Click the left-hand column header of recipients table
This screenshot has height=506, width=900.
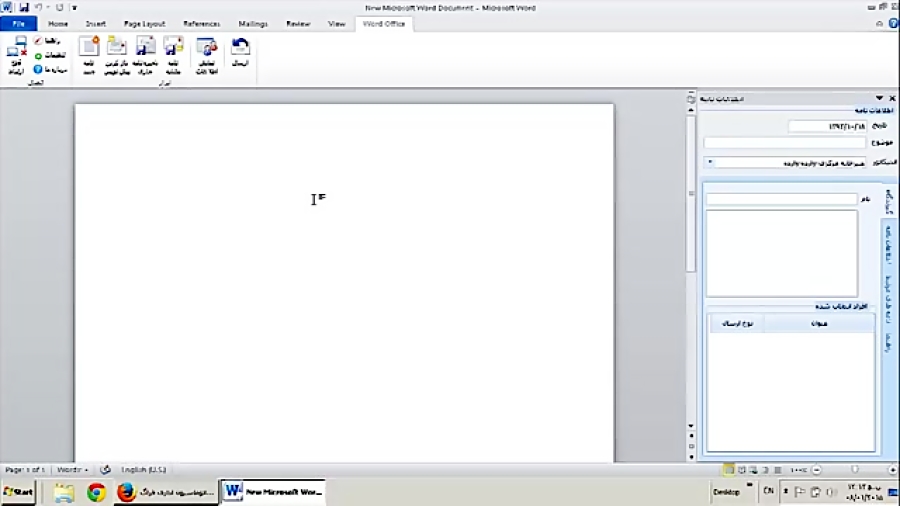tap(738, 324)
